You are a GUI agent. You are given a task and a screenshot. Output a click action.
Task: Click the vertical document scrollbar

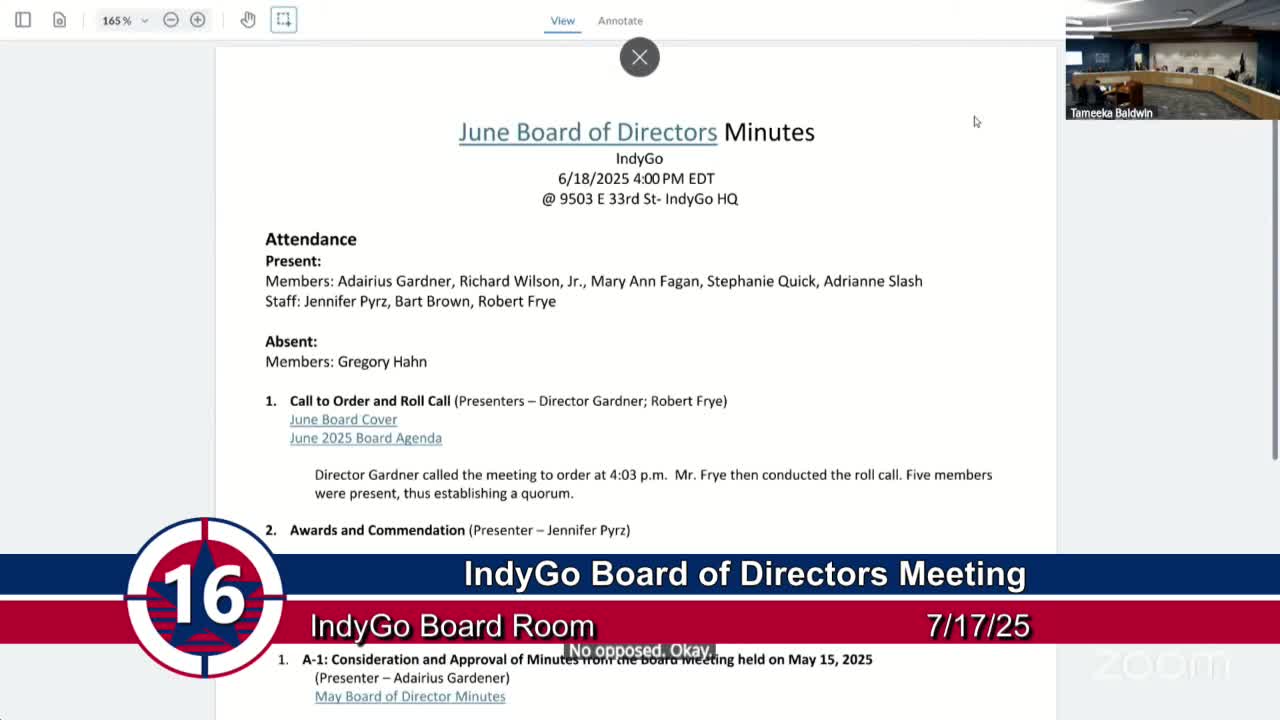1274,290
